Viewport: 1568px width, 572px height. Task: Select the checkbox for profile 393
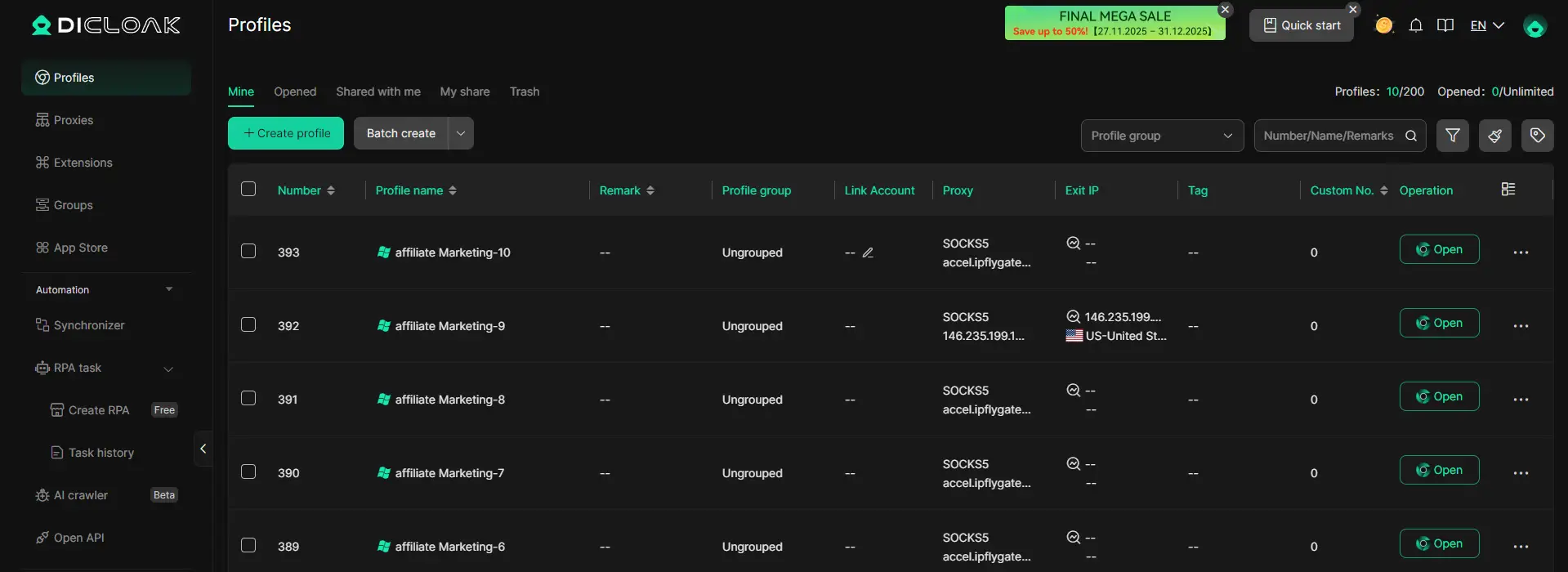(248, 252)
